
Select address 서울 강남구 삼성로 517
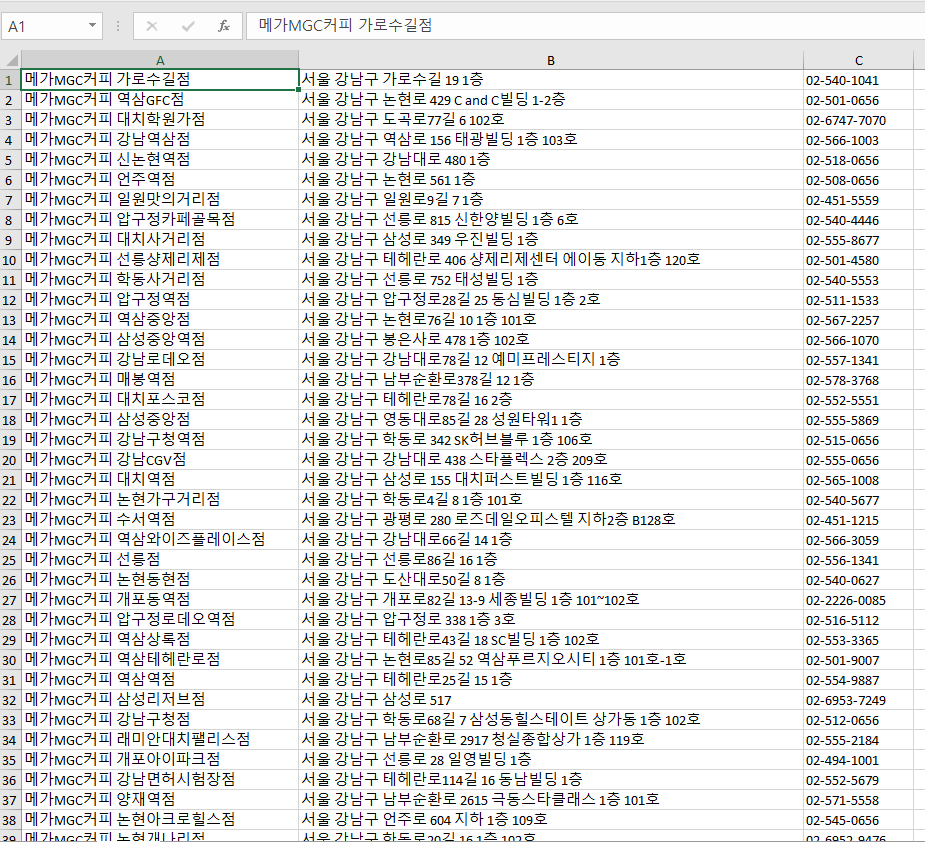click(x=551, y=700)
